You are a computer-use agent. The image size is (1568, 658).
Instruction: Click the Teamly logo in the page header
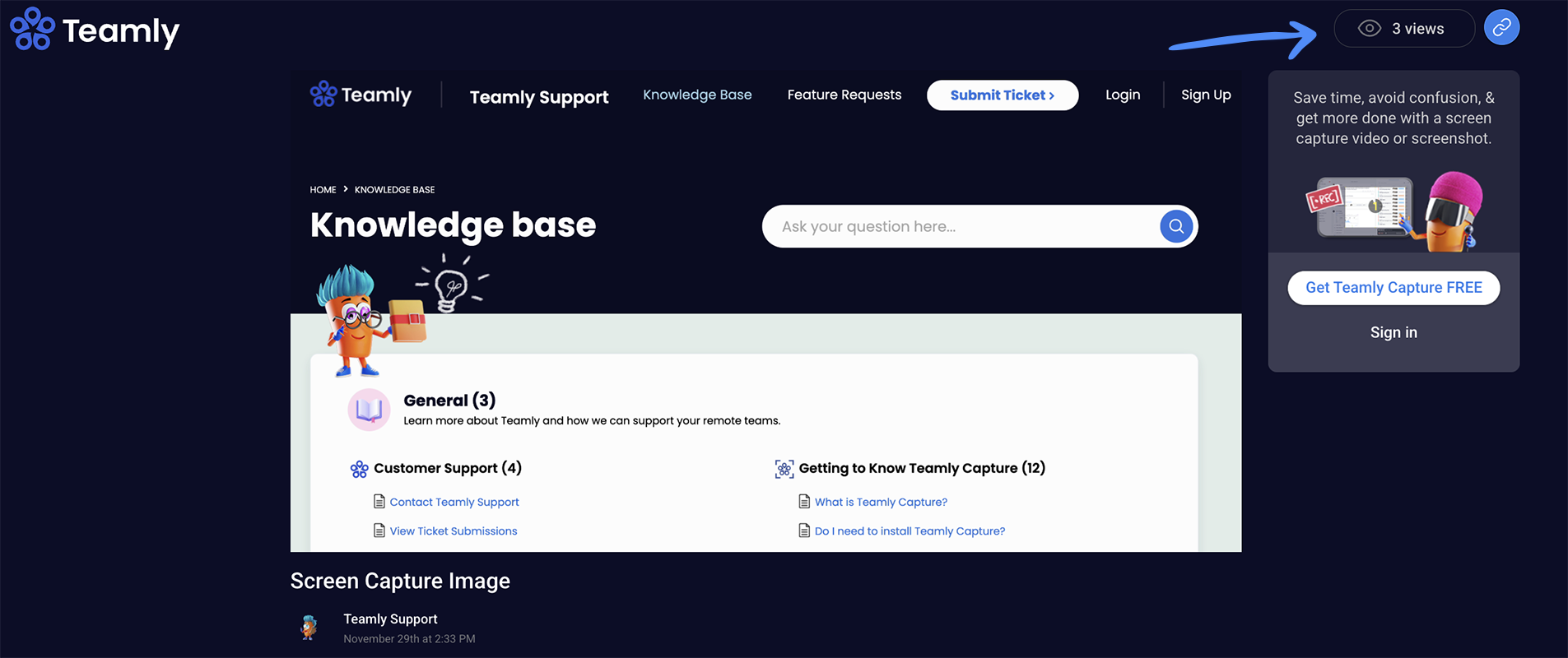(x=95, y=30)
